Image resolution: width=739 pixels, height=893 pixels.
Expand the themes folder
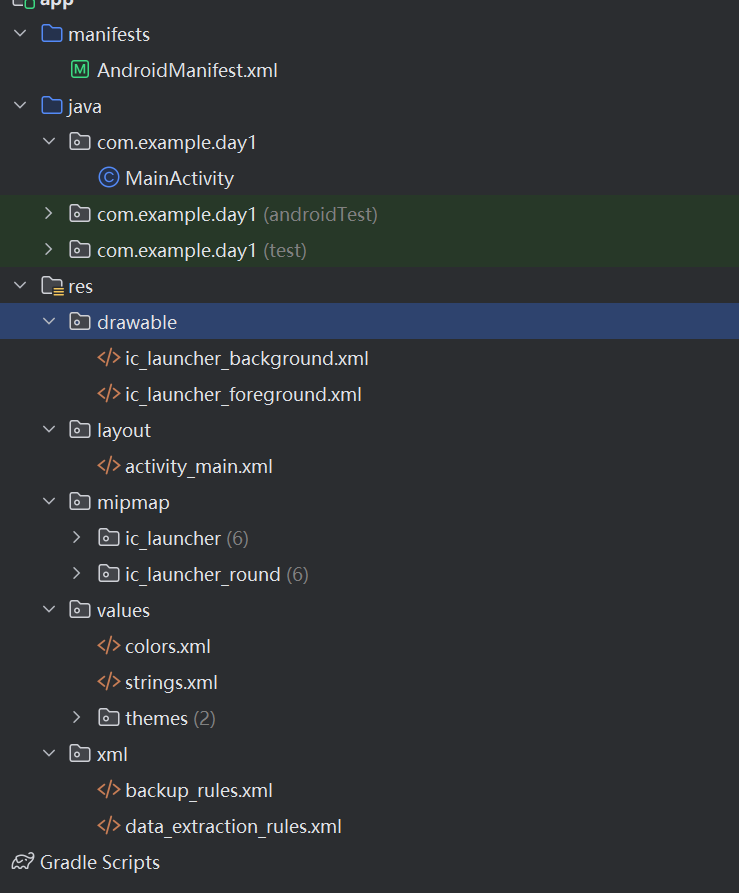(x=77, y=718)
